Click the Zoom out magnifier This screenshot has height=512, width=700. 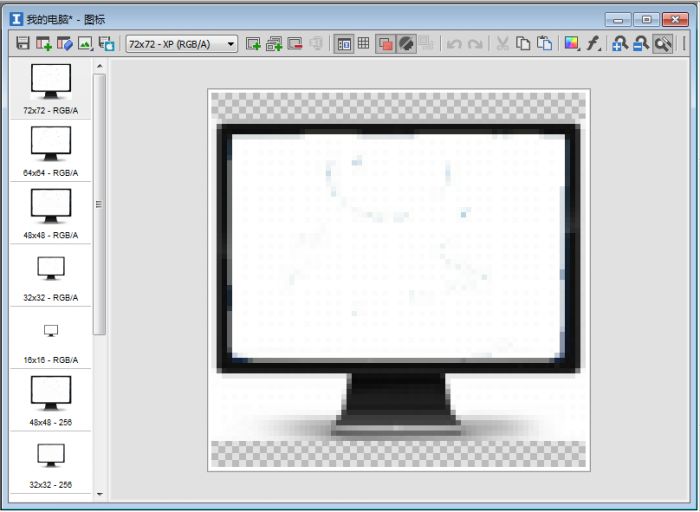[x=641, y=43]
